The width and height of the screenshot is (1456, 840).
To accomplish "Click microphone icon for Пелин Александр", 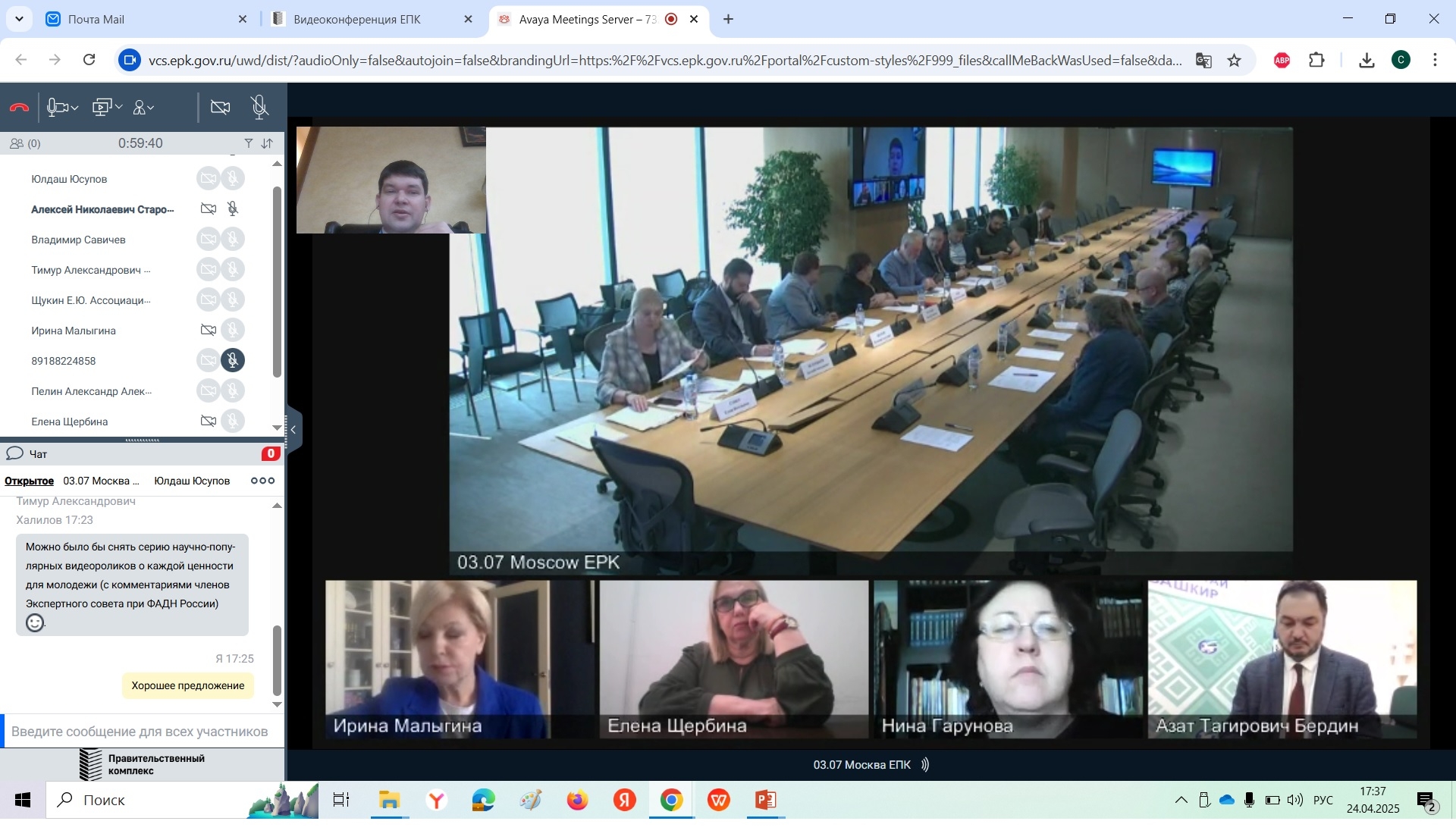I will (x=233, y=390).
